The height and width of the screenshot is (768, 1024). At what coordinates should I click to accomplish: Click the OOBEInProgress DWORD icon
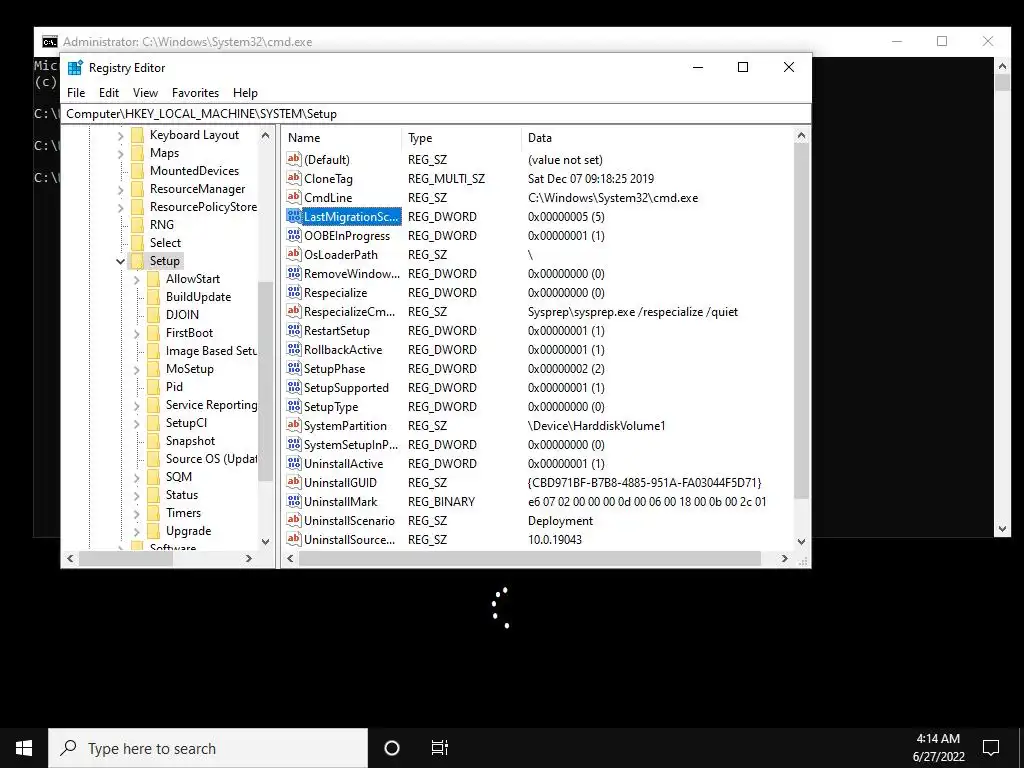[294, 235]
